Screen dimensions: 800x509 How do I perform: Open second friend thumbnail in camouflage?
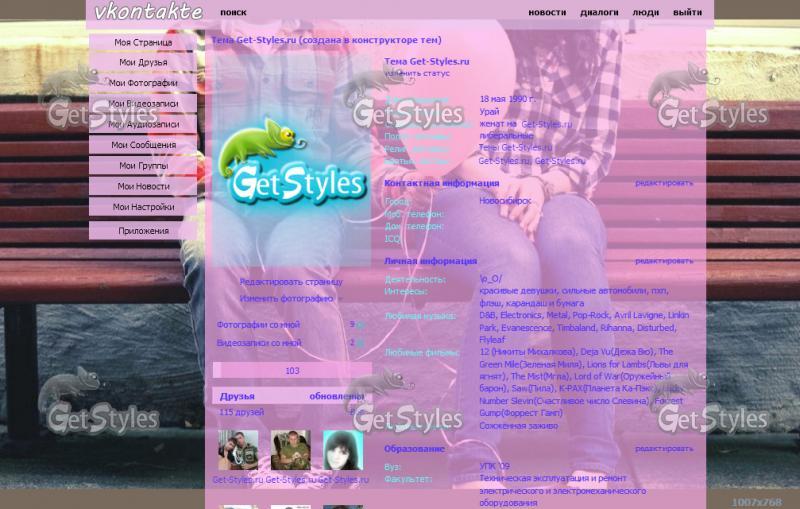pos(291,450)
